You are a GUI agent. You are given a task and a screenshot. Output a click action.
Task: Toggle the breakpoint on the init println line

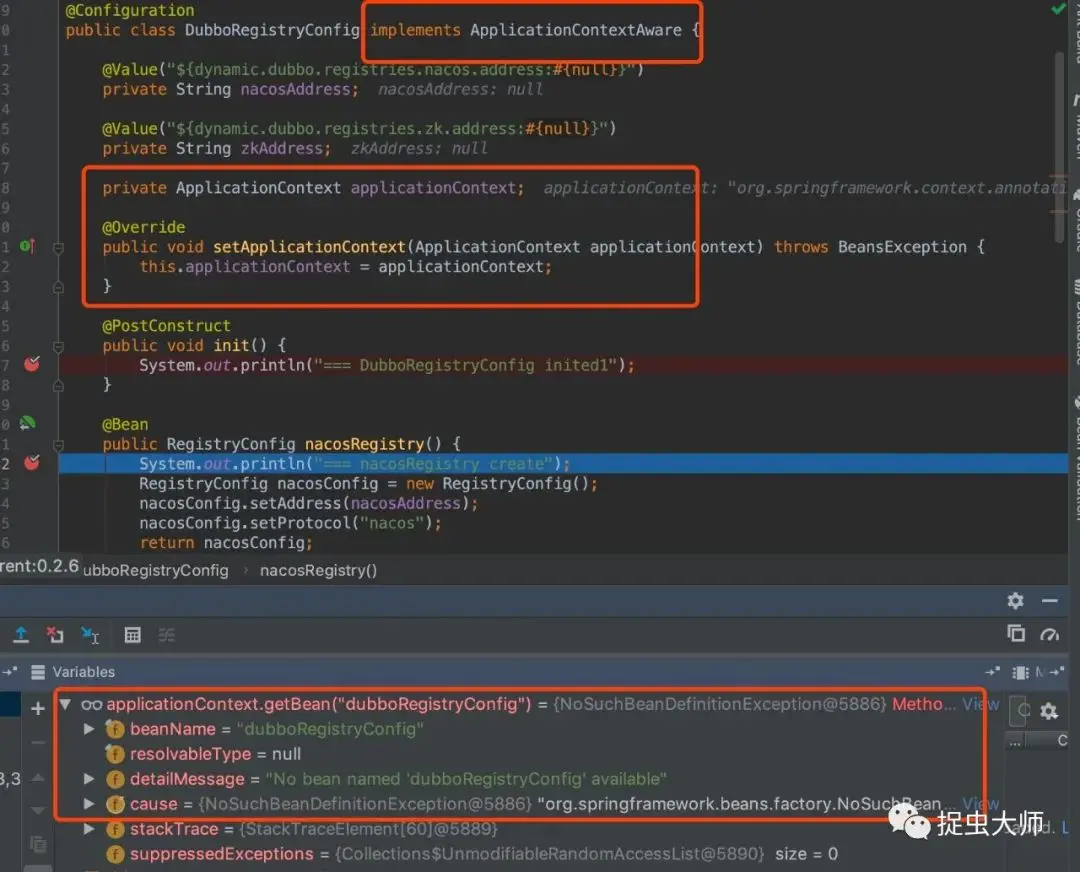click(32, 364)
